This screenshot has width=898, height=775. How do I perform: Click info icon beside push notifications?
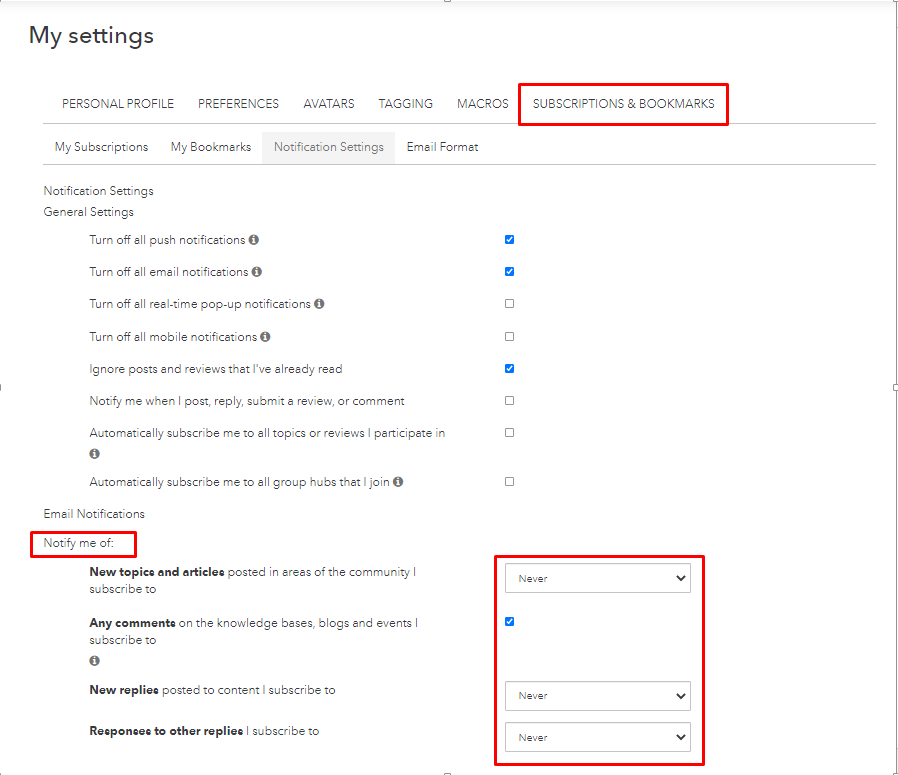(254, 240)
